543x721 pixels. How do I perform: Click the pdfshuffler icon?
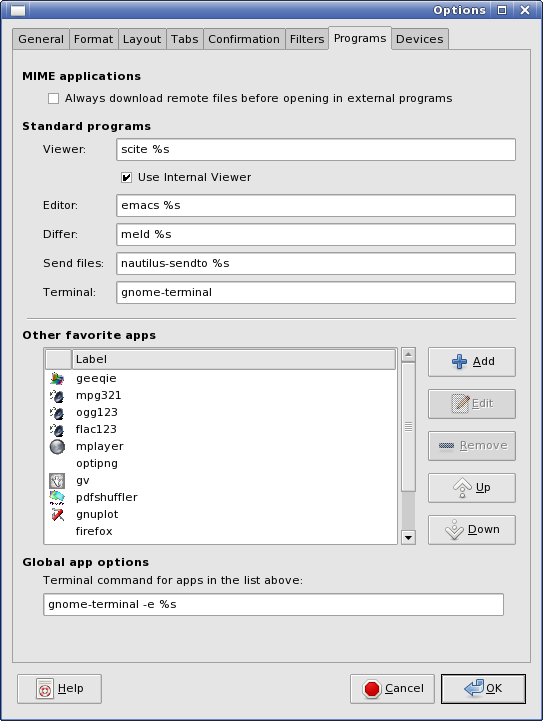coord(57,498)
